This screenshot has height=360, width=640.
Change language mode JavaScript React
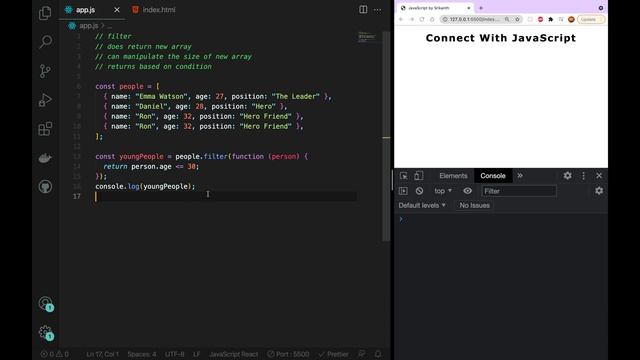coord(233,354)
